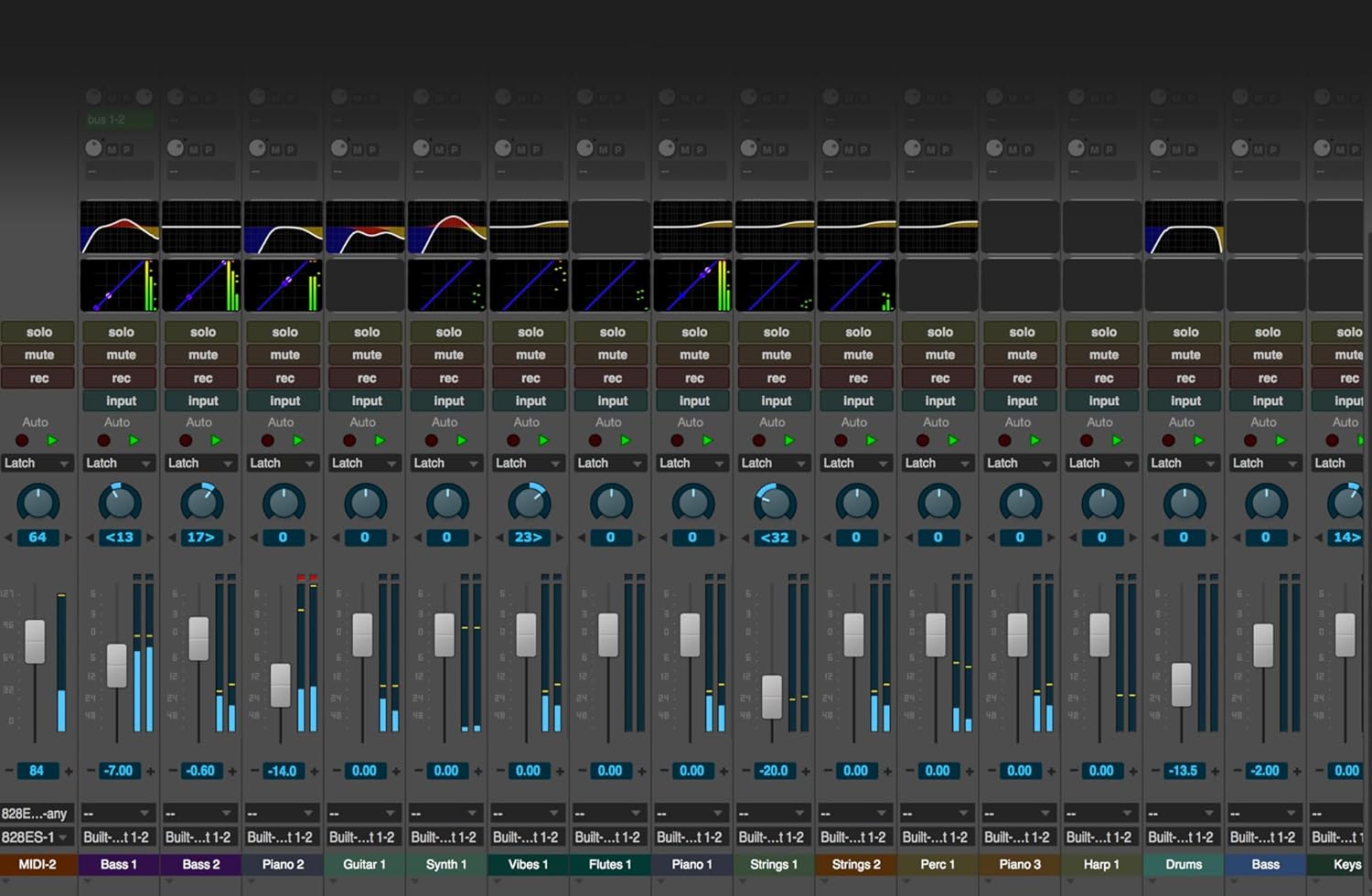Click the volume fader on Strings 1
The height and width of the screenshot is (896, 1372).
click(x=771, y=698)
